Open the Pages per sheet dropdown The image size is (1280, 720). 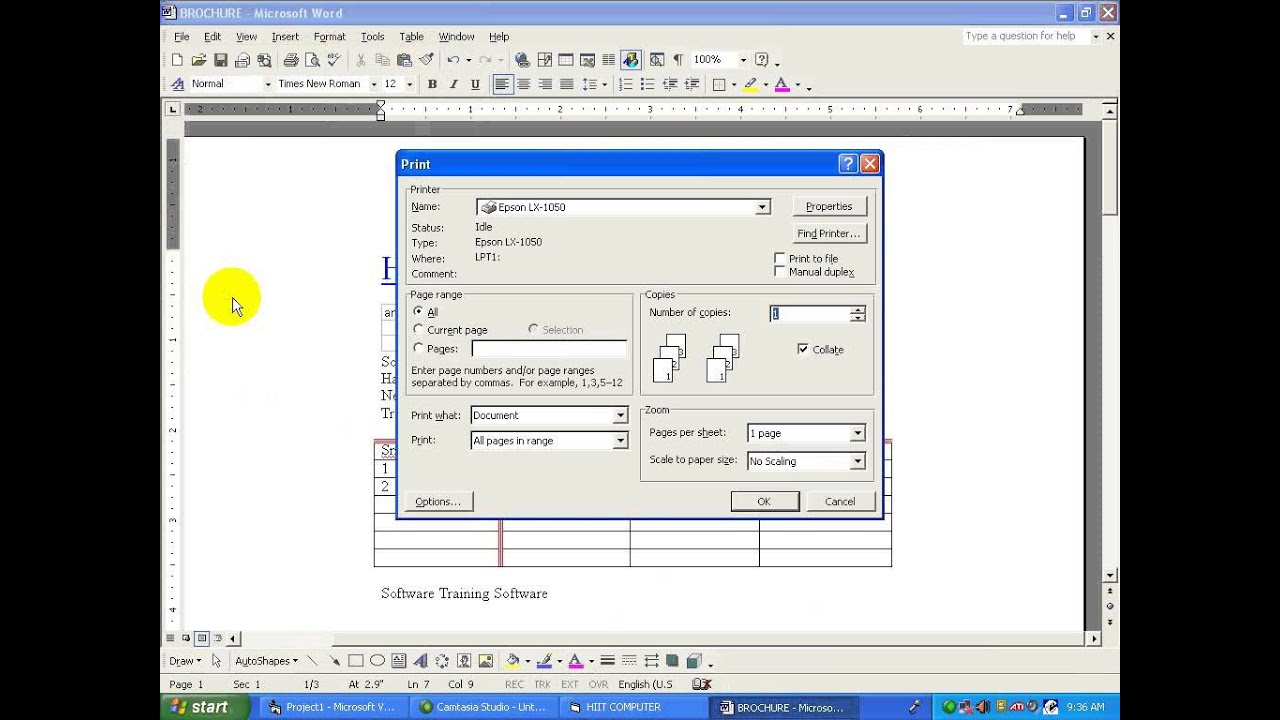point(857,433)
